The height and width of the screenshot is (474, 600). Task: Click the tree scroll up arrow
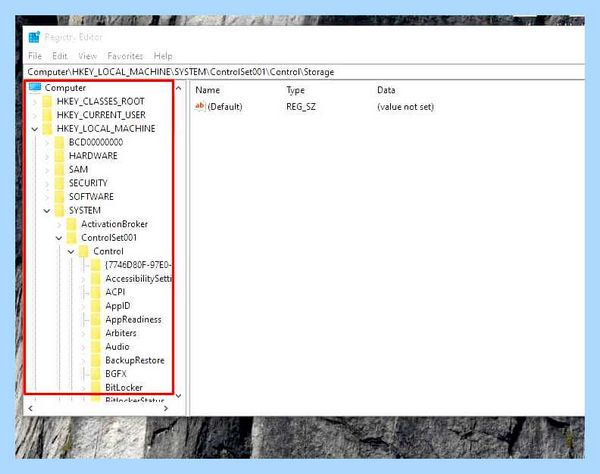[x=179, y=88]
